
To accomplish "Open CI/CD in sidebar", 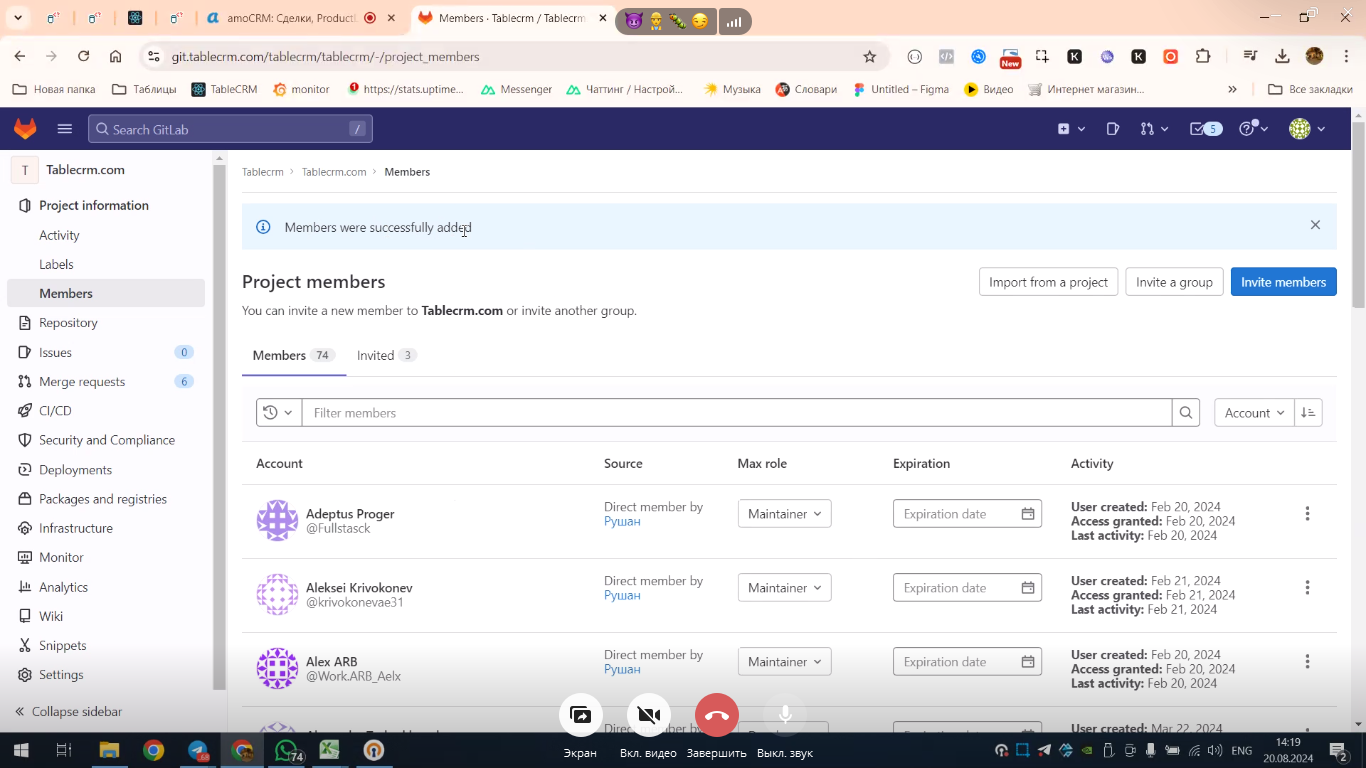I will pos(106,411).
